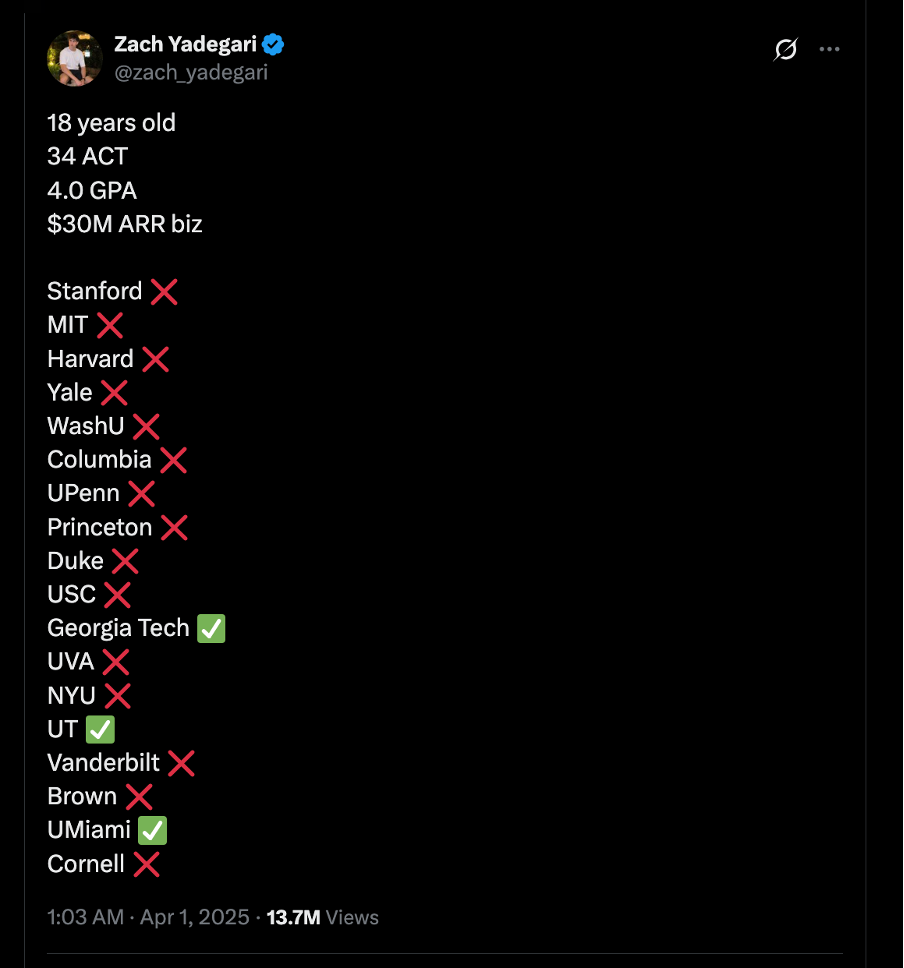Click the 13.7M Views count

(x=322, y=917)
